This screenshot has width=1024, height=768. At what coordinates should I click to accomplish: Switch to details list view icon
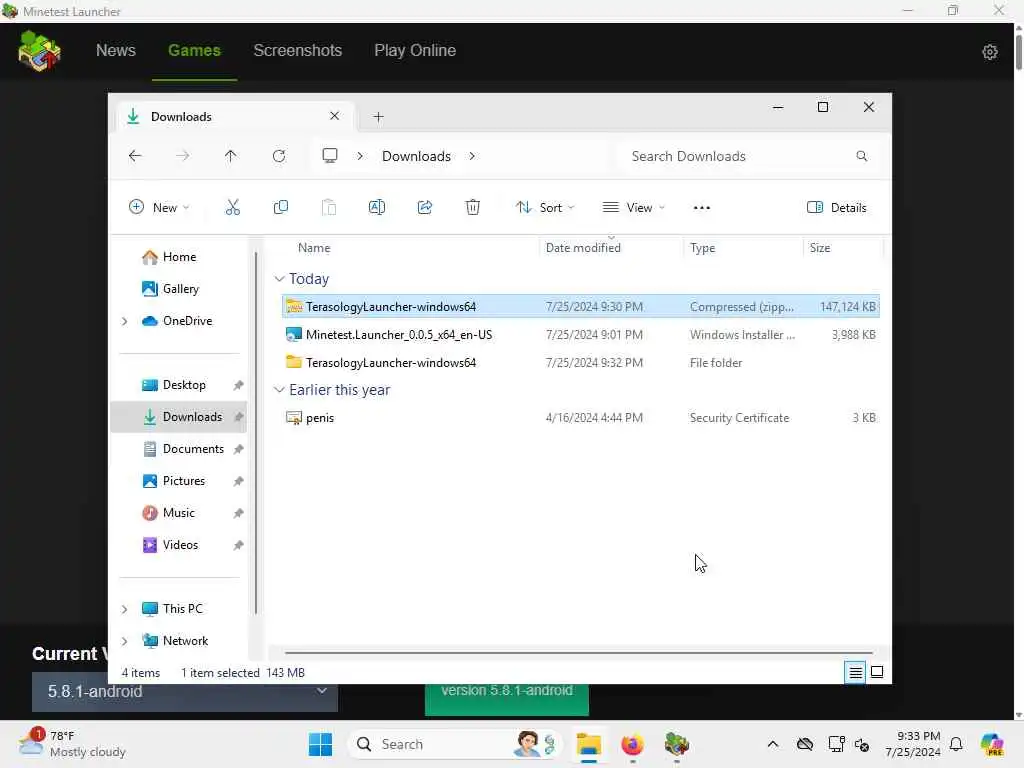coord(855,672)
